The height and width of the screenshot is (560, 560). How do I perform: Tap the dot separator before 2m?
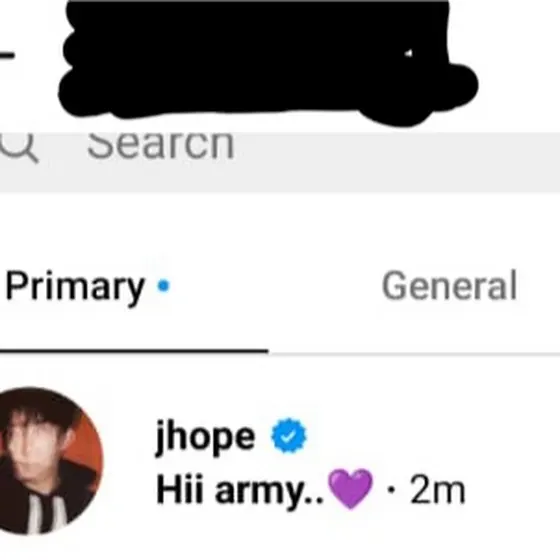(x=391, y=490)
